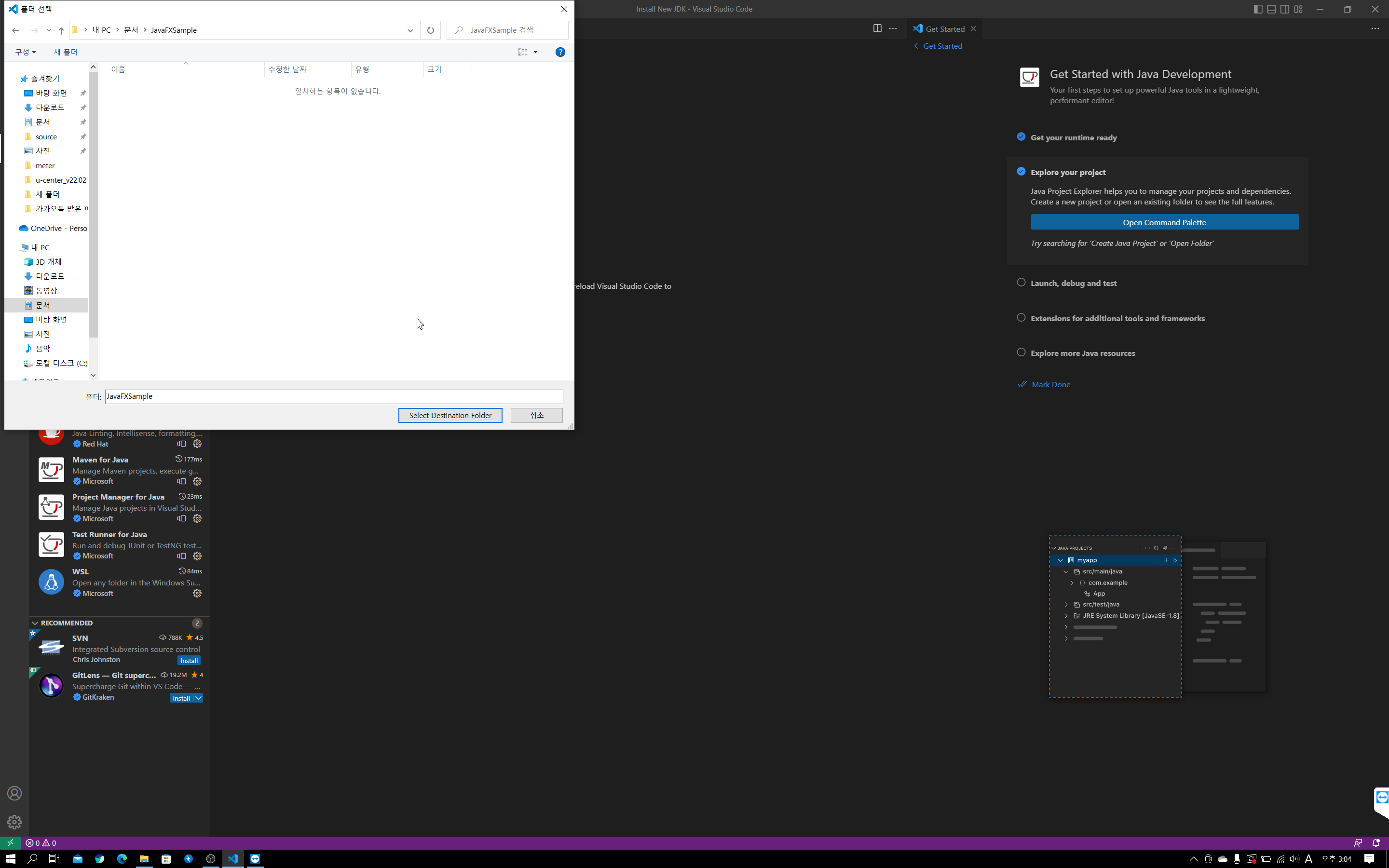The width and height of the screenshot is (1389, 868).
Task: Toggle primary side bar layout icon
Action: click(1257, 9)
